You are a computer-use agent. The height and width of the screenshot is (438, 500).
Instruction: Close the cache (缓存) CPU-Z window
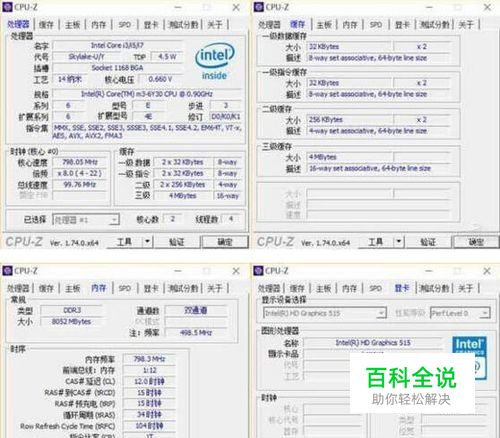tap(487, 7)
